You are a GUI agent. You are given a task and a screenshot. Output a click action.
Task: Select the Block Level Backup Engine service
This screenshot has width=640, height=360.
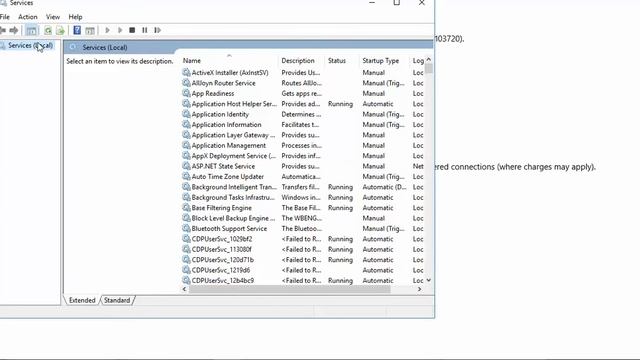233,218
